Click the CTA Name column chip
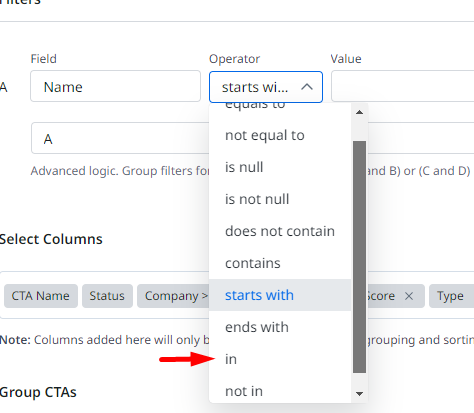This screenshot has width=474, height=413. (x=41, y=296)
